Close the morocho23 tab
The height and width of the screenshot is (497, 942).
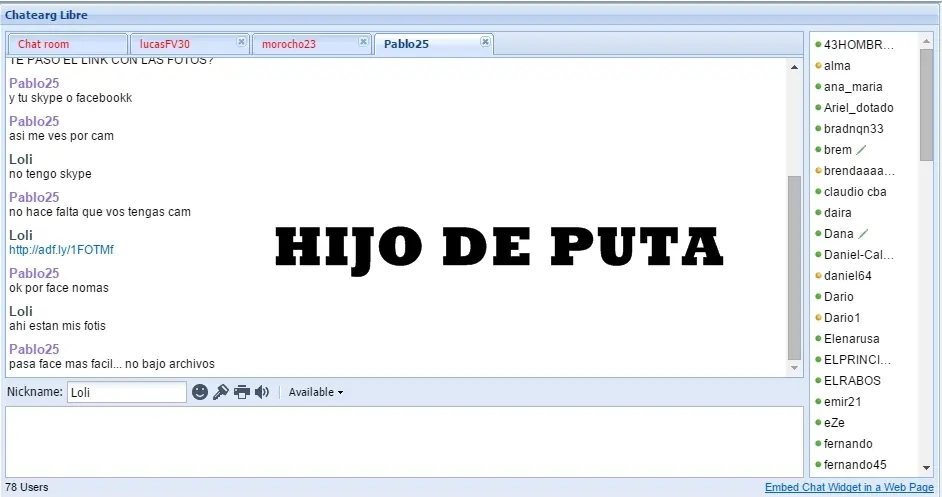coord(363,41)
